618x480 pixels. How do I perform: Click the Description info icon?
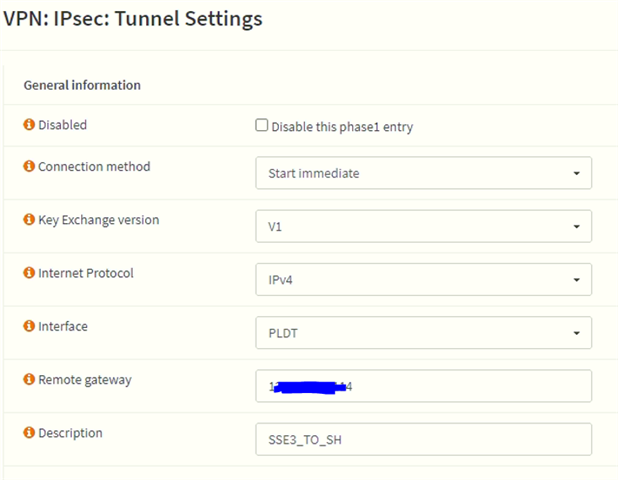coord(29,432)
